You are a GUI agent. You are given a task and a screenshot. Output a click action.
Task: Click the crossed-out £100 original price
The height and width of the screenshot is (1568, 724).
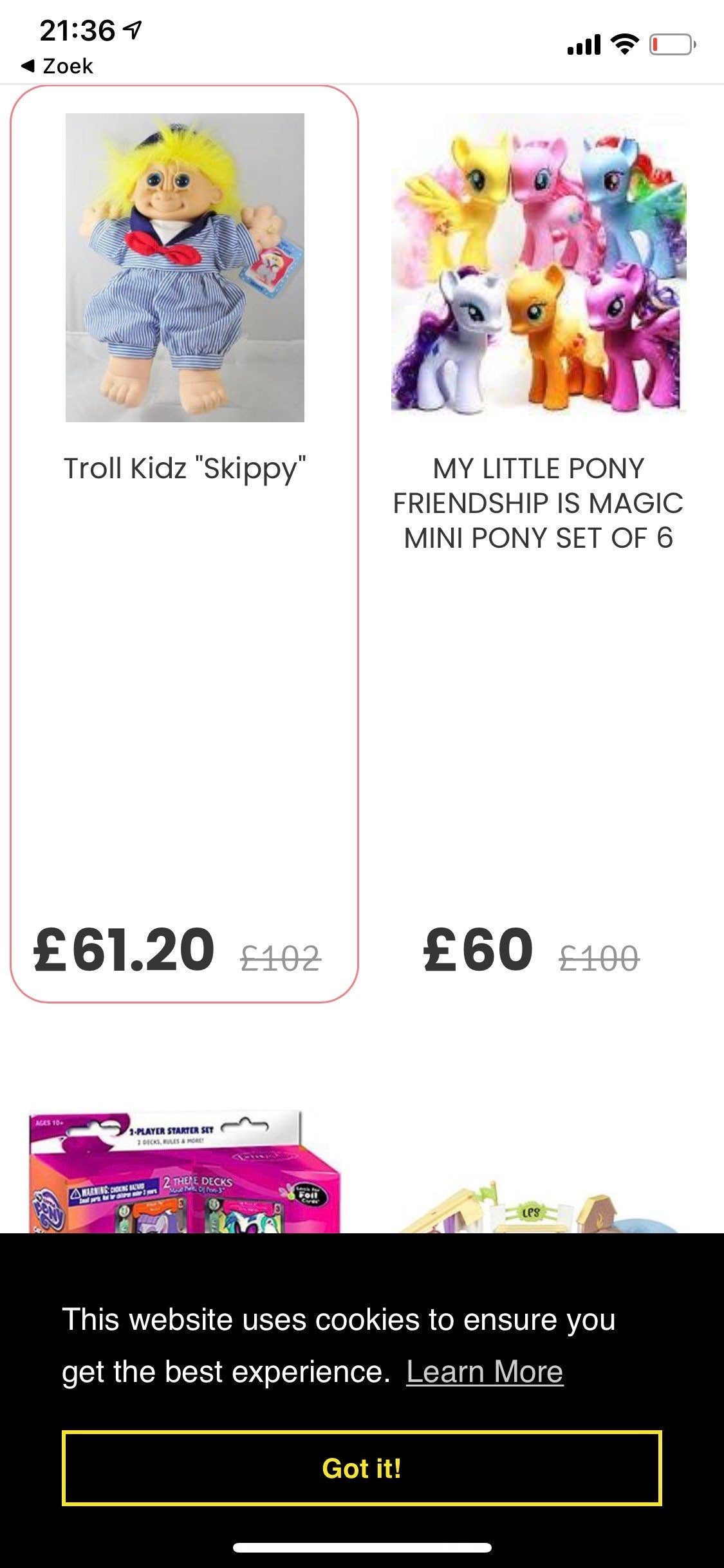[599, 958]
